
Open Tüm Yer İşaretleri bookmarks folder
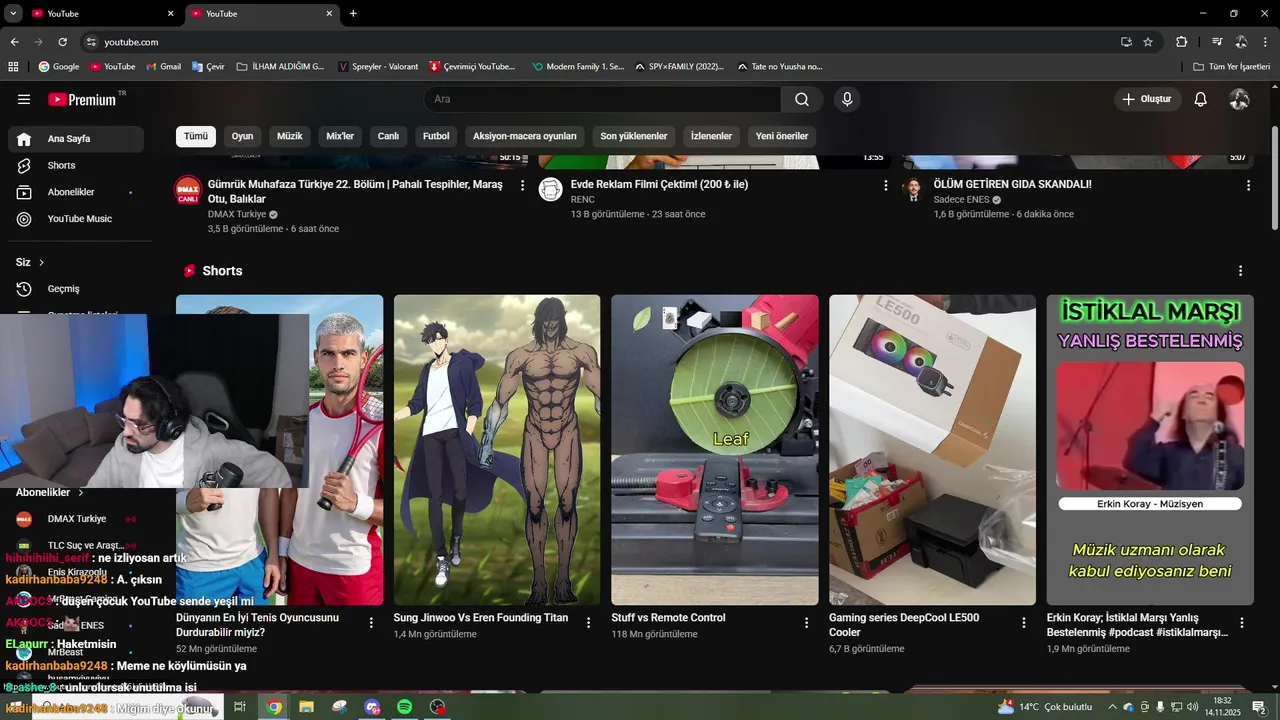1232,67
